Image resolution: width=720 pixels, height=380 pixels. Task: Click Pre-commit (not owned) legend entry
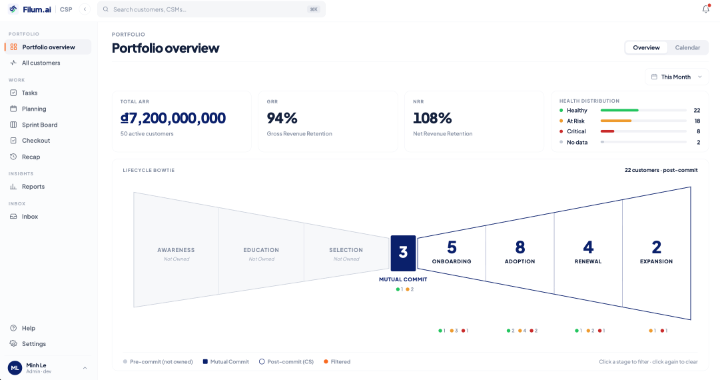[158, 362]
